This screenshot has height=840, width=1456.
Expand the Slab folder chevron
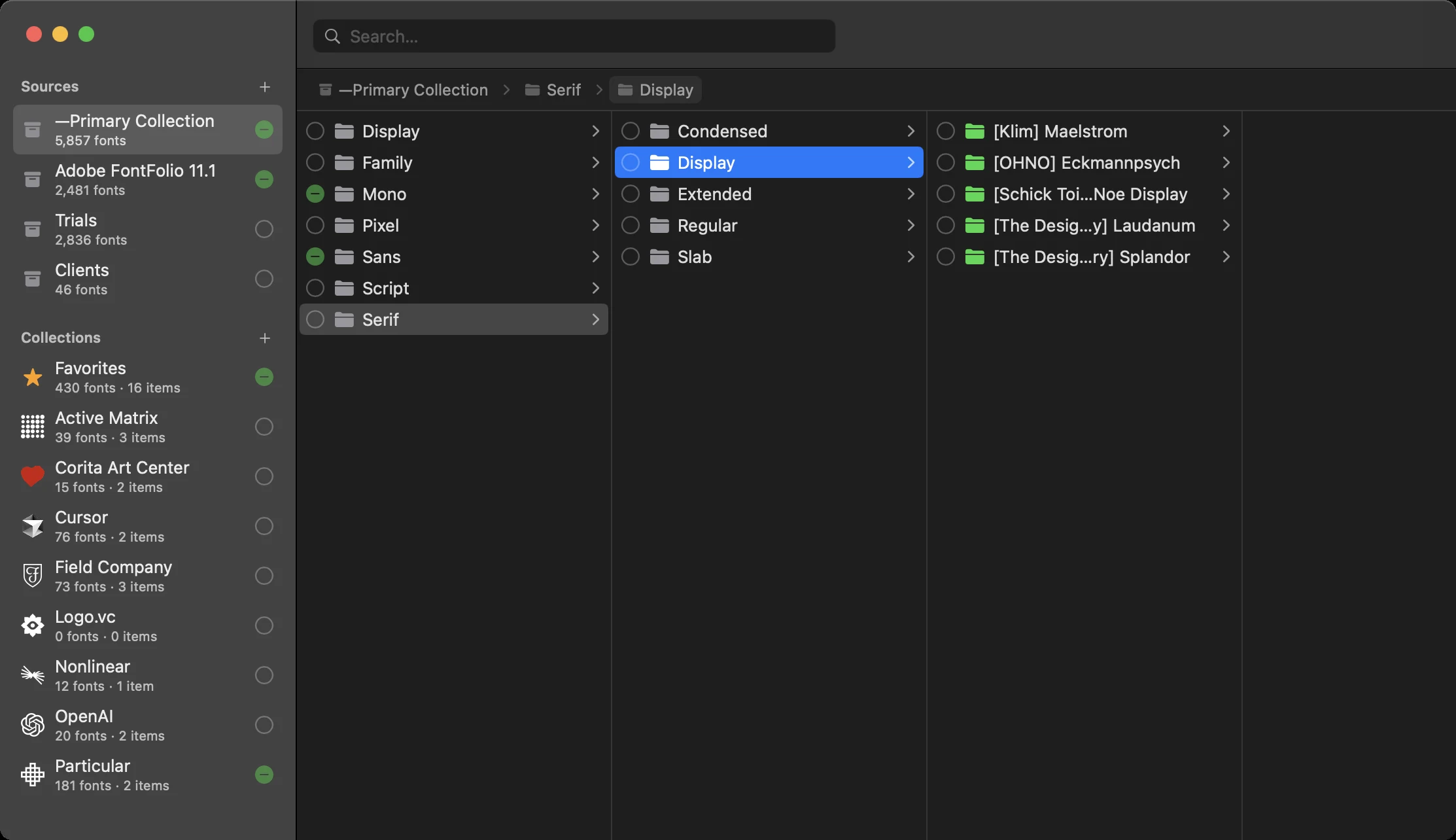(x=910, y=256)
